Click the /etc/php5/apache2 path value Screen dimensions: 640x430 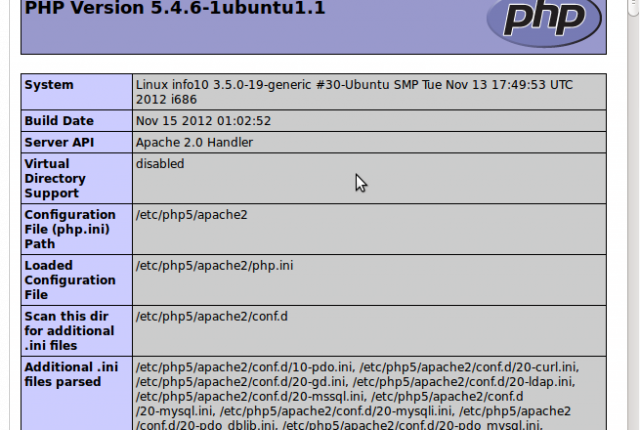click(191, 215)
